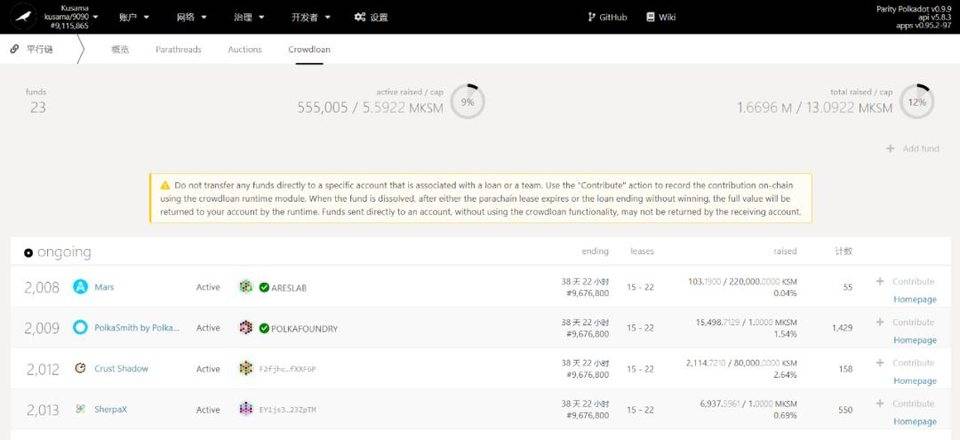
Task: Open Homepage link for Mars
Action: click(x=915, y=299)
